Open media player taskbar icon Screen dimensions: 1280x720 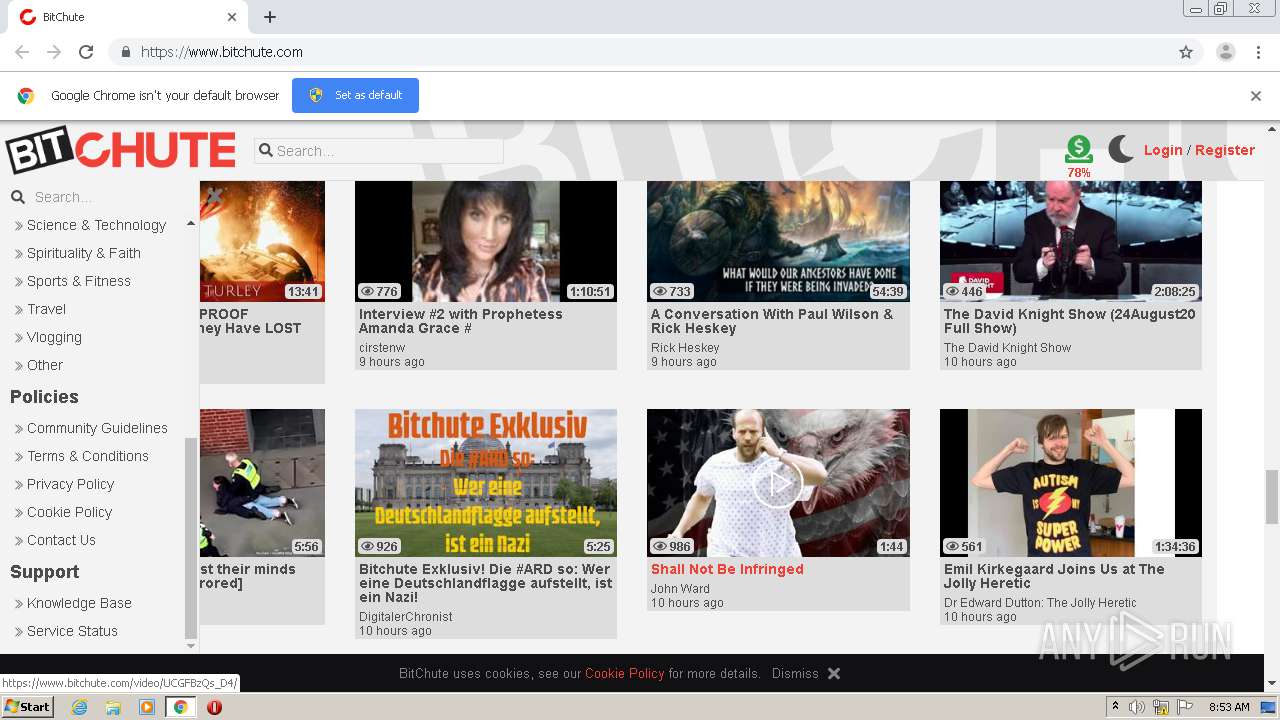(147, 707)
